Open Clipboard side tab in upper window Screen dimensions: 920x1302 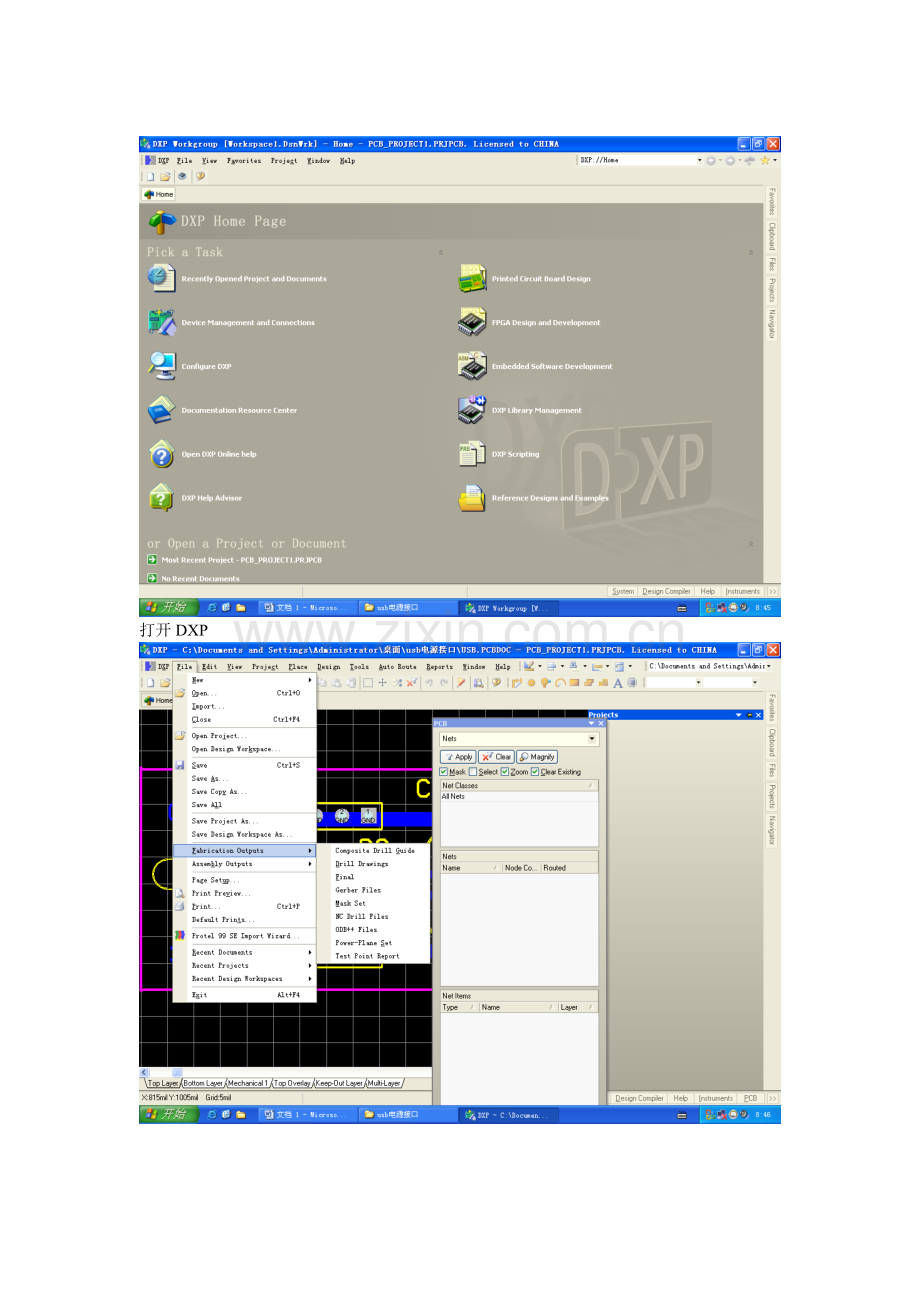pyautogui.click(x=772, y=236)
